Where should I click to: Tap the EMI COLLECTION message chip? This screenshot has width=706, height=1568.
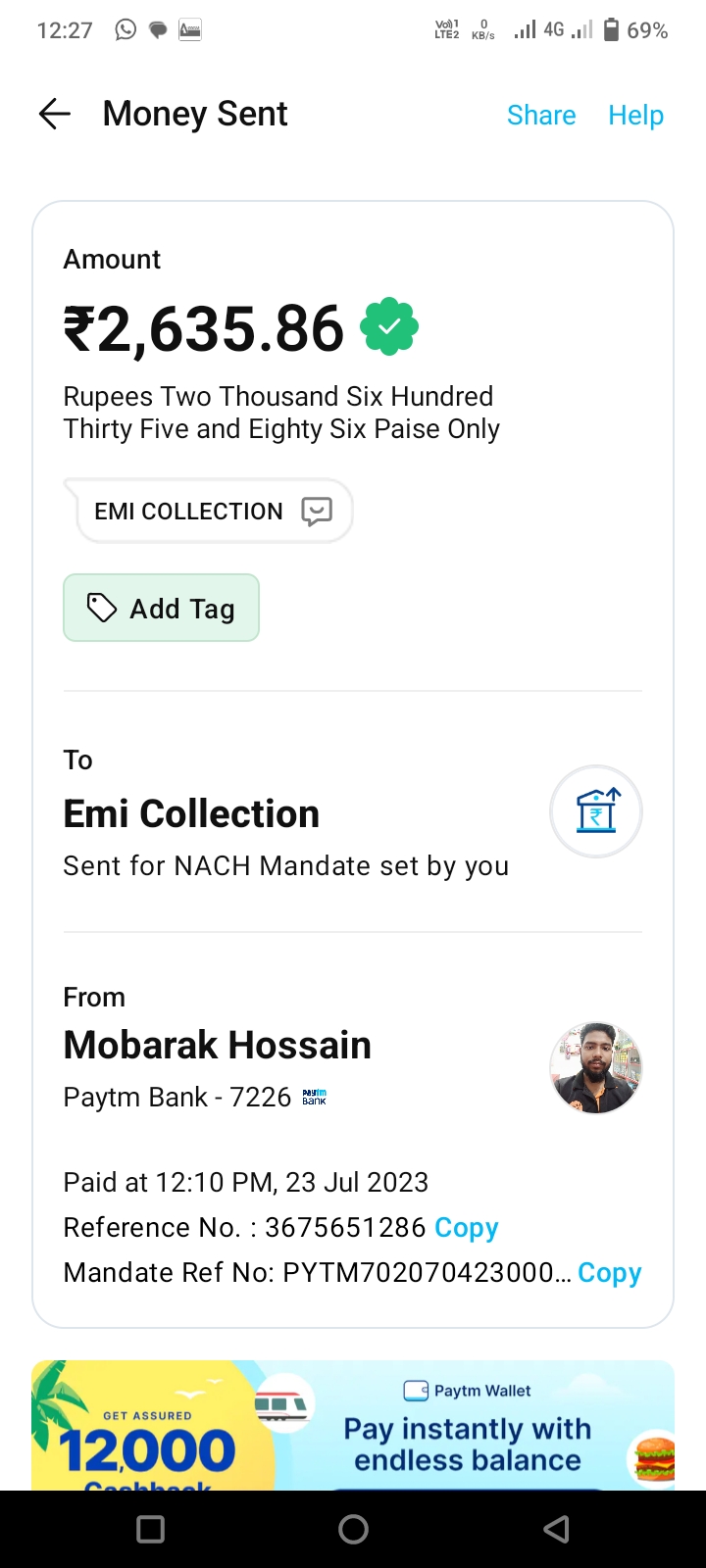[189, 511]
